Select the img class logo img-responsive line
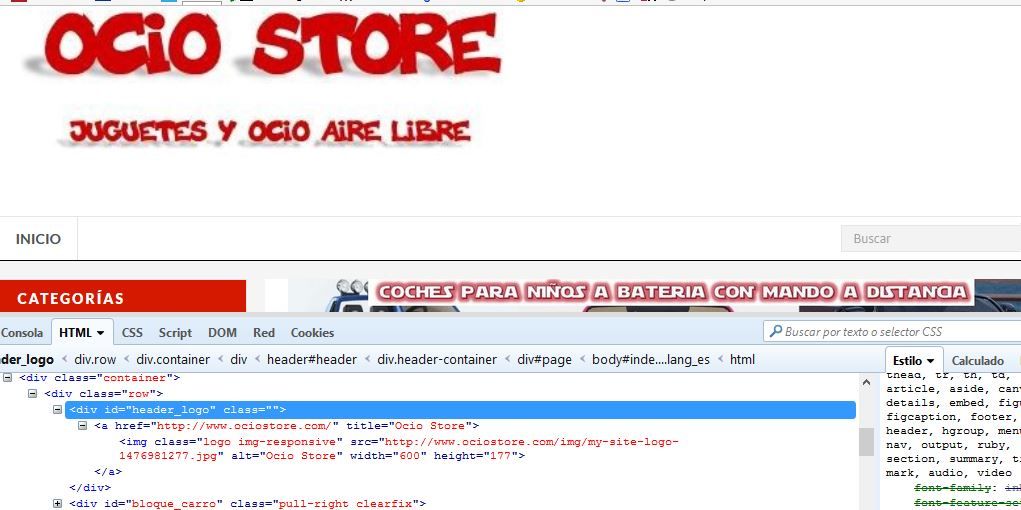Viewport: 1021px width, 510px height. (399, 449)
